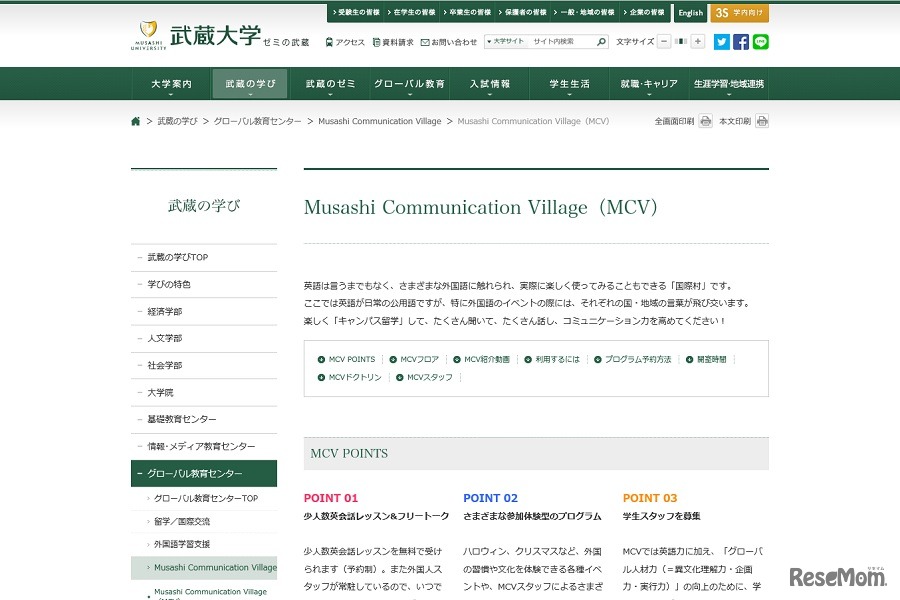Click inside the サイト内検索 search field

(555, 42)
